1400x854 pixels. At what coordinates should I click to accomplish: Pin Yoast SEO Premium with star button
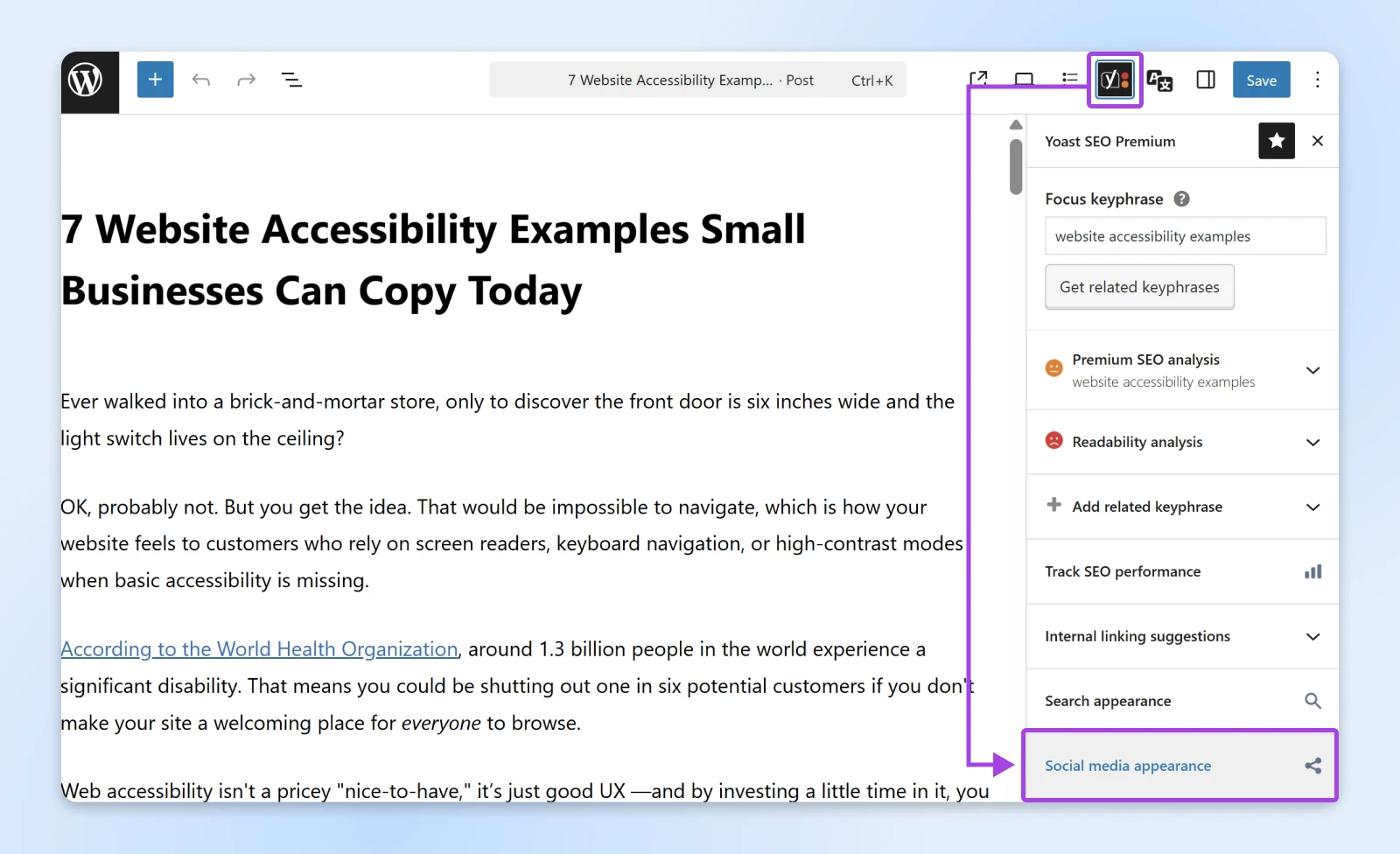coord(1276,141)
